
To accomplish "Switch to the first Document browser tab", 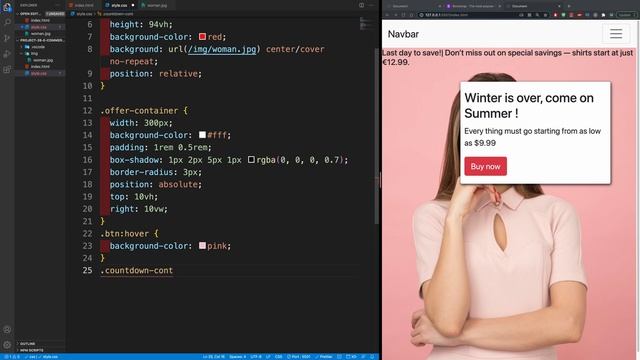I will coord(413,6).
